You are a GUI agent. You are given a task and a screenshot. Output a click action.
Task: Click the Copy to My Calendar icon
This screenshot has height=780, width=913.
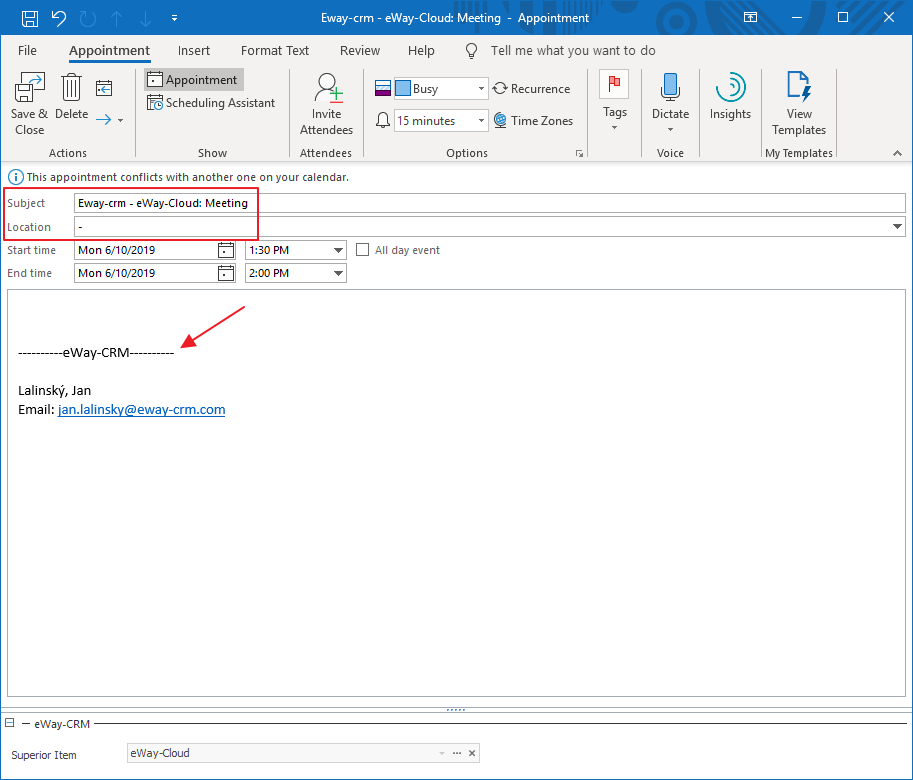pyautogui.click(x=104, y=88)
